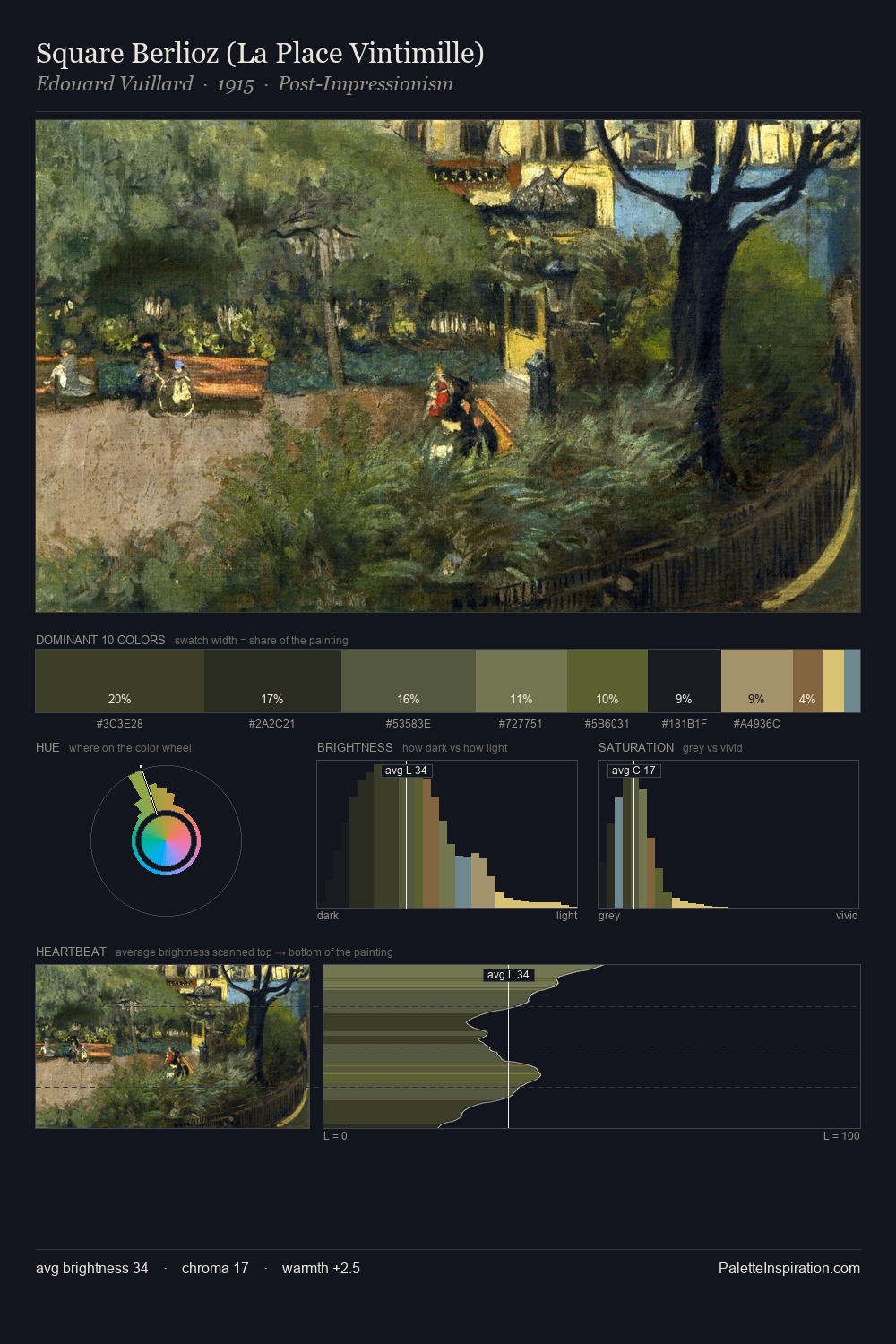Screen dimensions: 896x1344
Task: Click the 'Post-Impressionism' style label
Action: click(366, 84)
